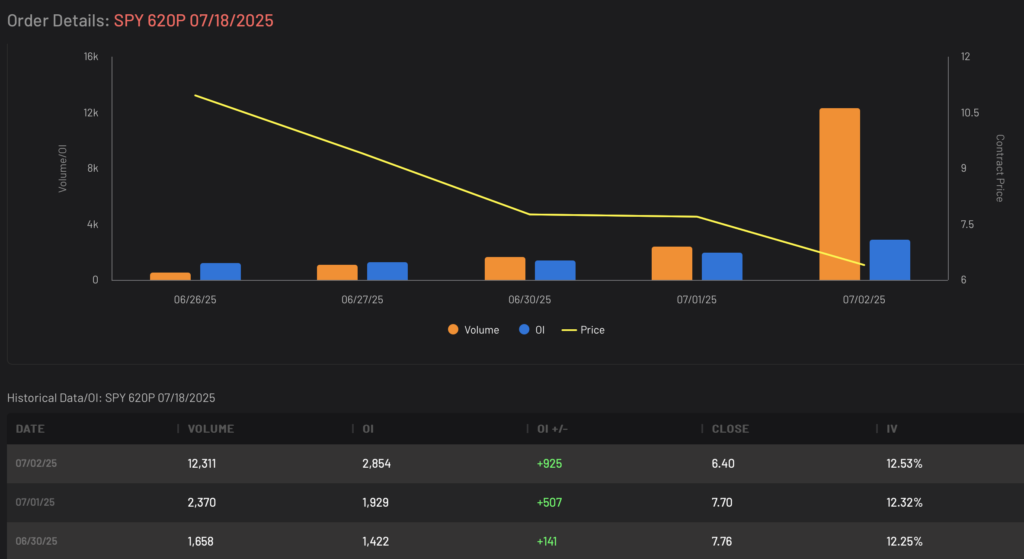Click the Historical Data/OI section heading
The width and height of the screenshot is (1024, 559).
click(111, 398)
